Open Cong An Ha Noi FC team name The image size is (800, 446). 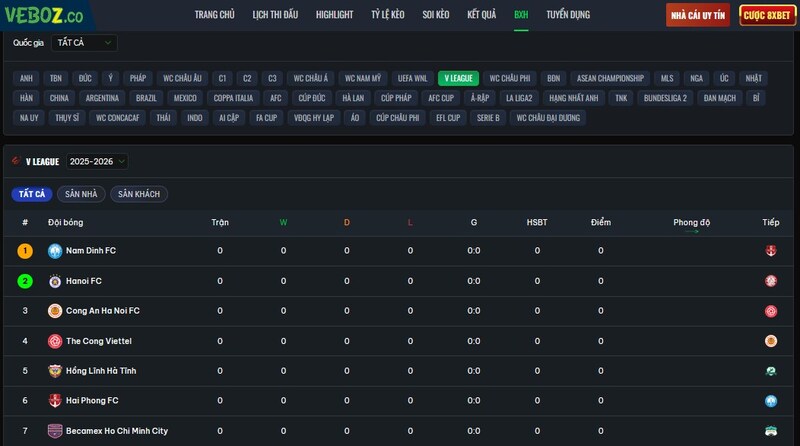[103, 311]
